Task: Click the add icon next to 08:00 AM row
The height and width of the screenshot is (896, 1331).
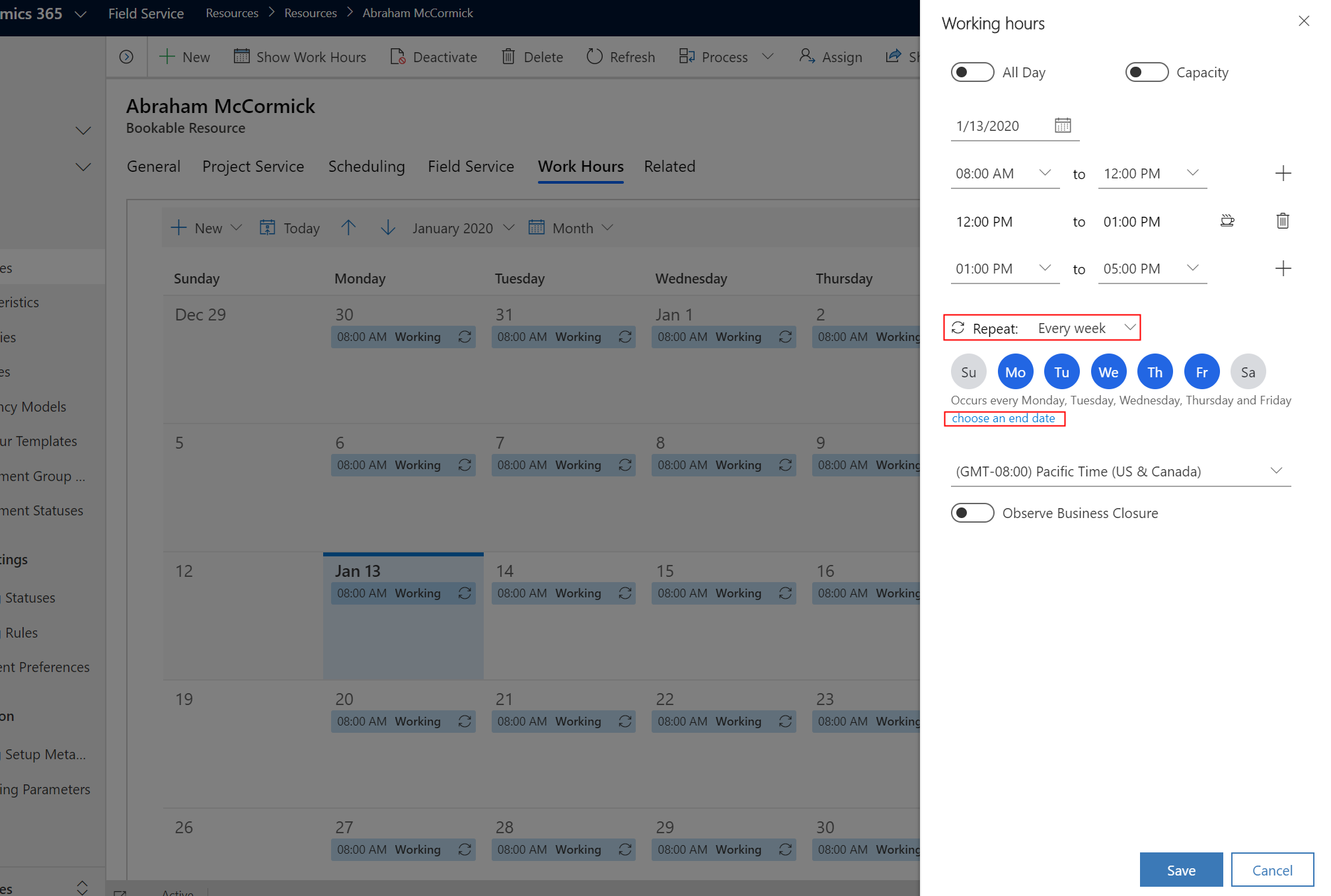Action: tap(1282, 173)
